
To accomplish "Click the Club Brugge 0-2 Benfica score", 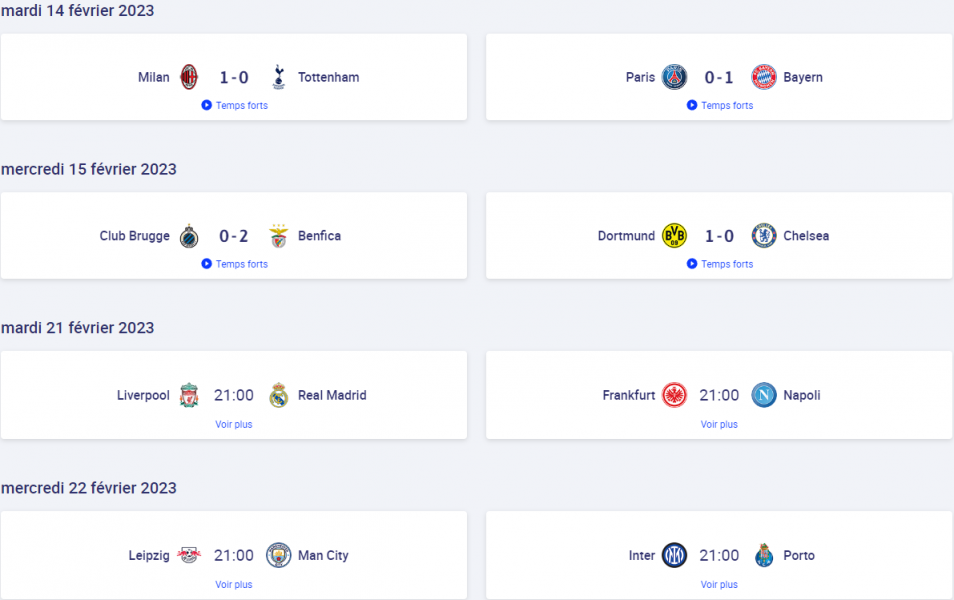I will tap(234, 236).
